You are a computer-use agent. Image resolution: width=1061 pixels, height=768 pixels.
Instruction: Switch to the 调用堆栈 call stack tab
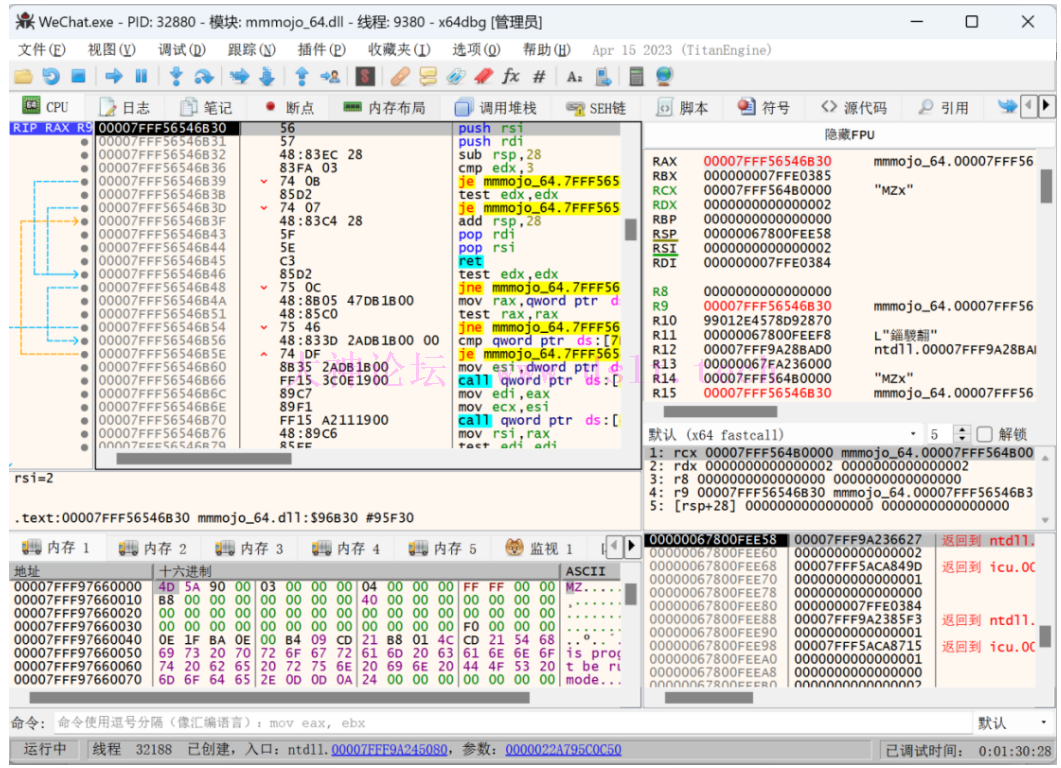pyautogui.click(x=496, y=108)
